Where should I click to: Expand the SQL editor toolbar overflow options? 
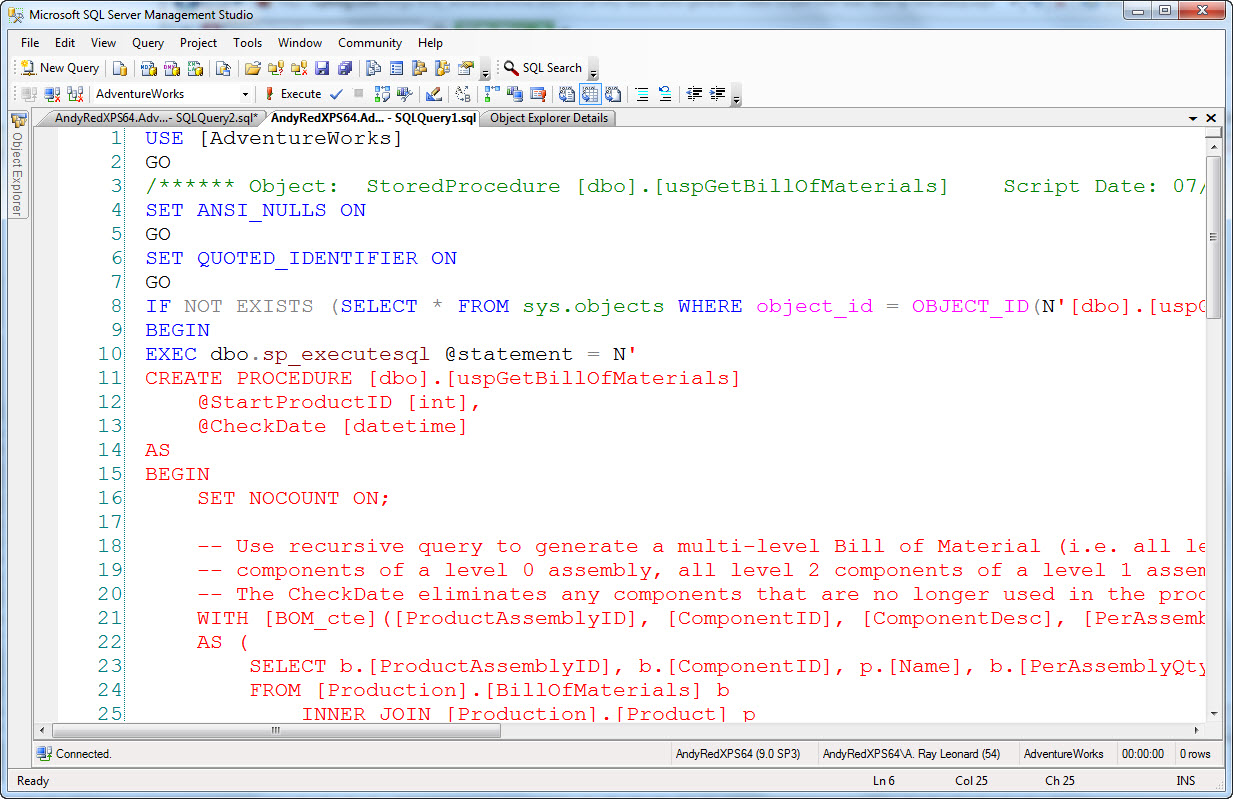click(737, 96)
